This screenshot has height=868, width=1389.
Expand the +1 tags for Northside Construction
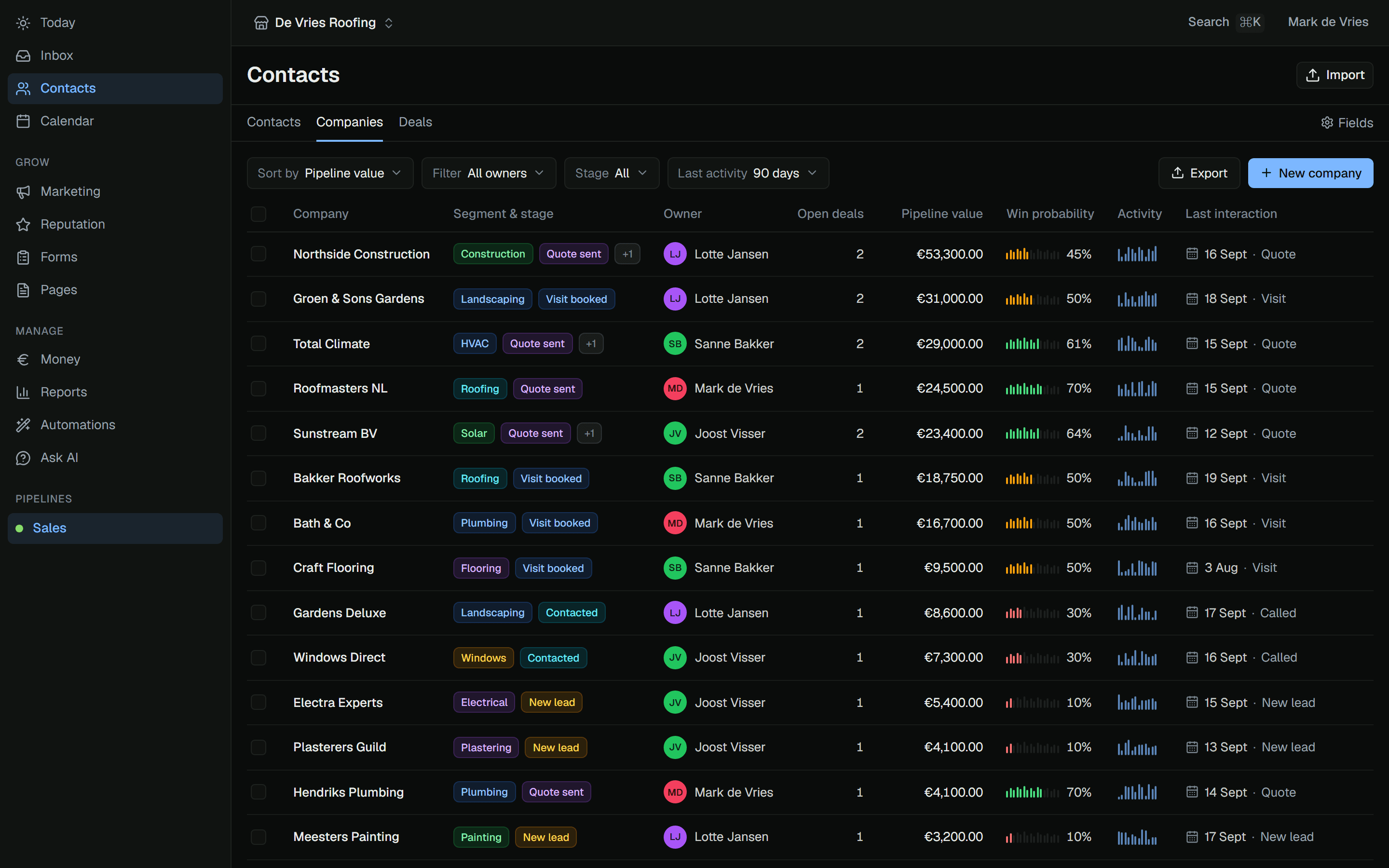627,254
